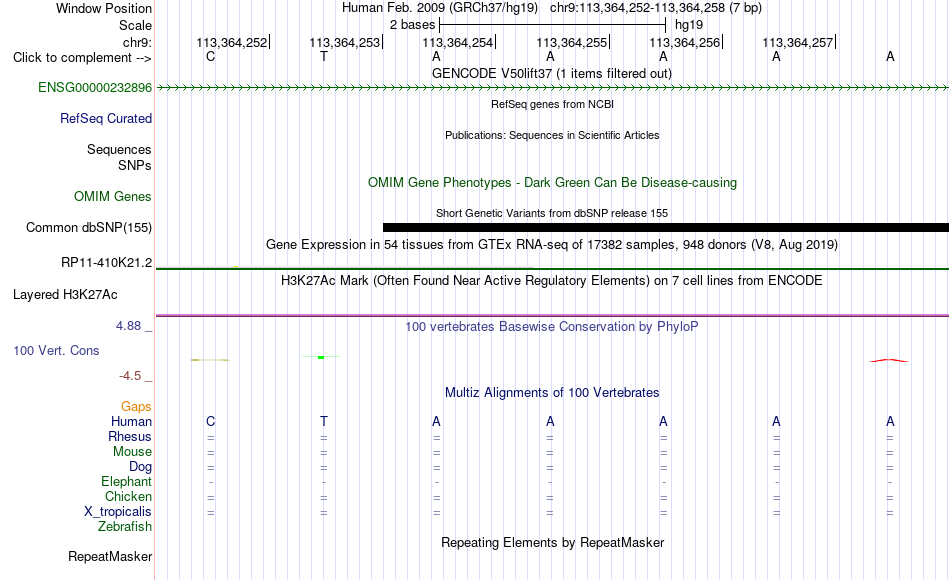The height and width of the screenshot is (580, 950).
Task: Click 'Multiz Alignments of 100 Vertebrates' title
Action: point(552,392)
